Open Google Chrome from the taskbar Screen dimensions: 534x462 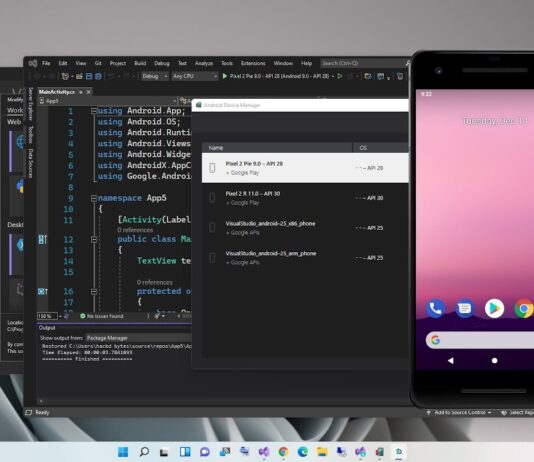tap(283, 452)
